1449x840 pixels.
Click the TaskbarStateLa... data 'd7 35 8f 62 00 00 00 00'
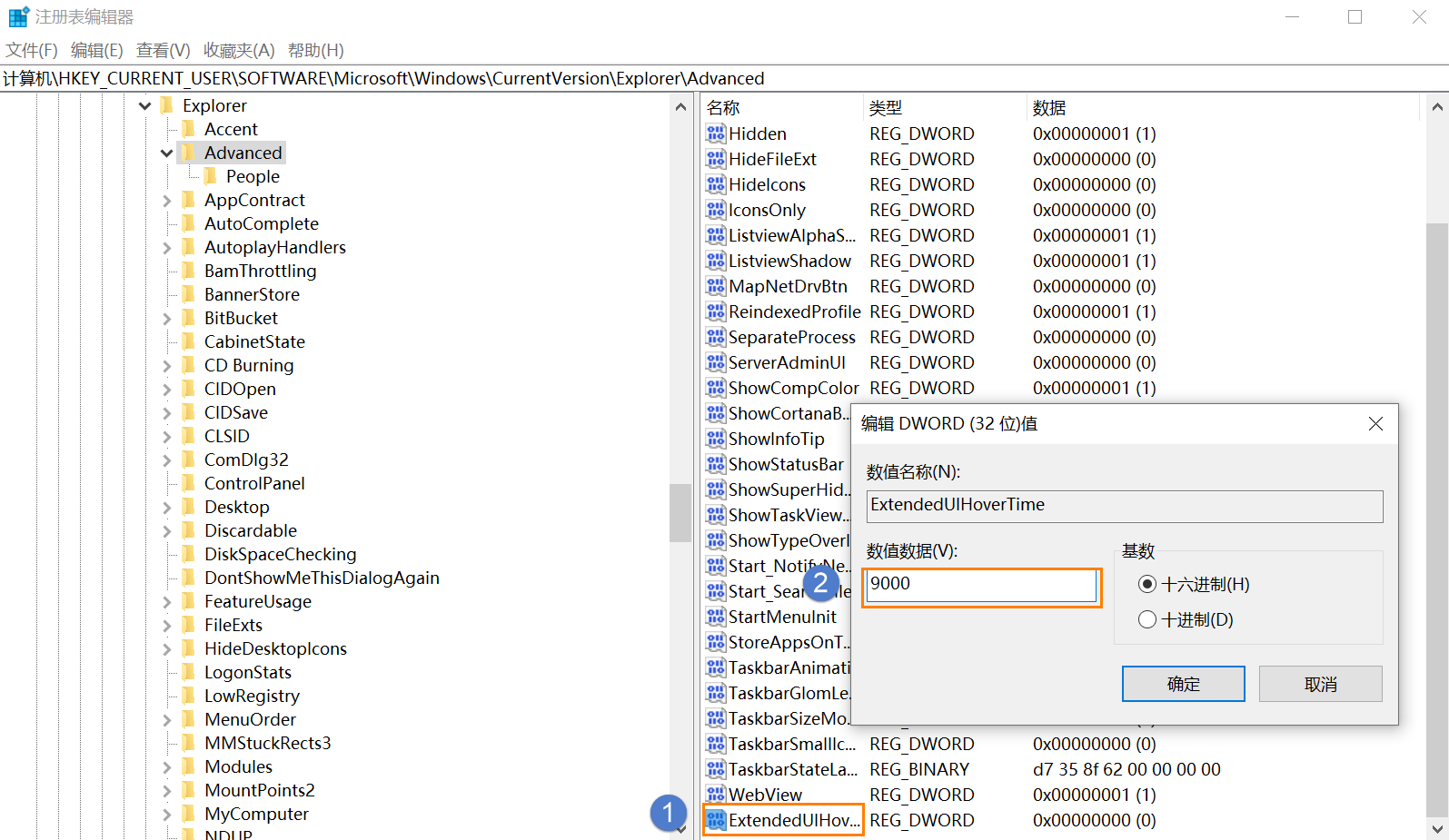point(1126,770)
